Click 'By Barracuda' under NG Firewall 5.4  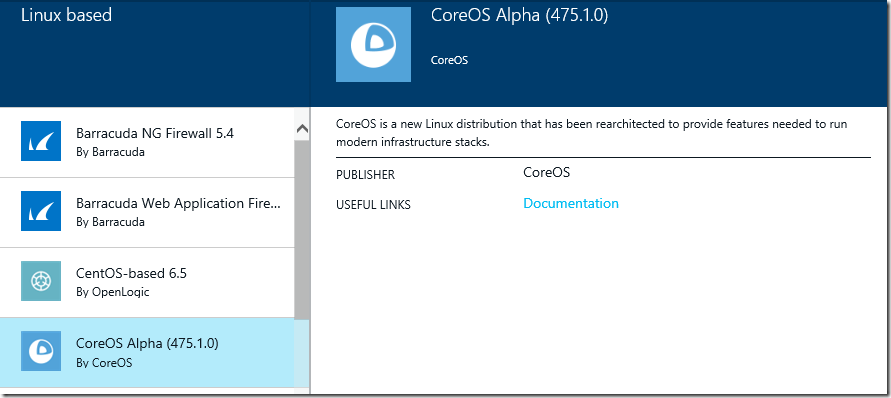[x=110, y=152]
